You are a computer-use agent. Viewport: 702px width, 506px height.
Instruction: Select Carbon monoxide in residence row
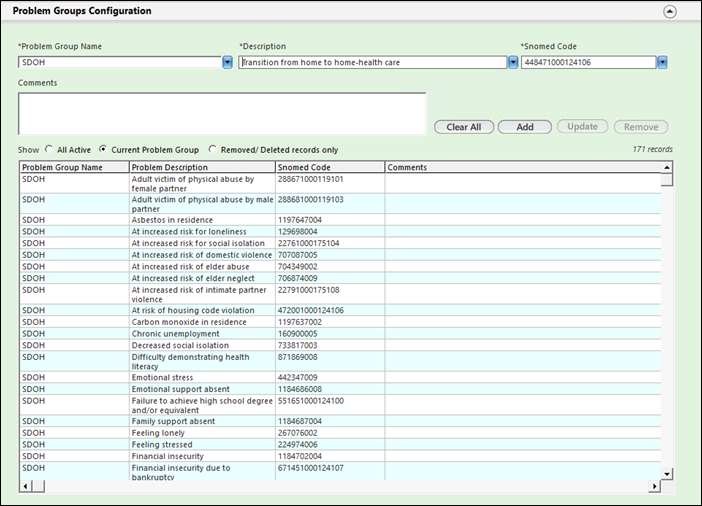(x=340, y=322)
